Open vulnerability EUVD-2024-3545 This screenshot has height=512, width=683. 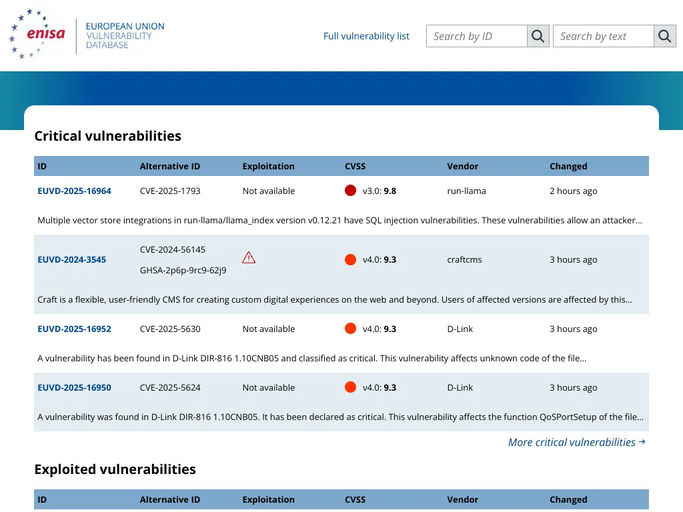pyautogui.click(x=72, y=260)
